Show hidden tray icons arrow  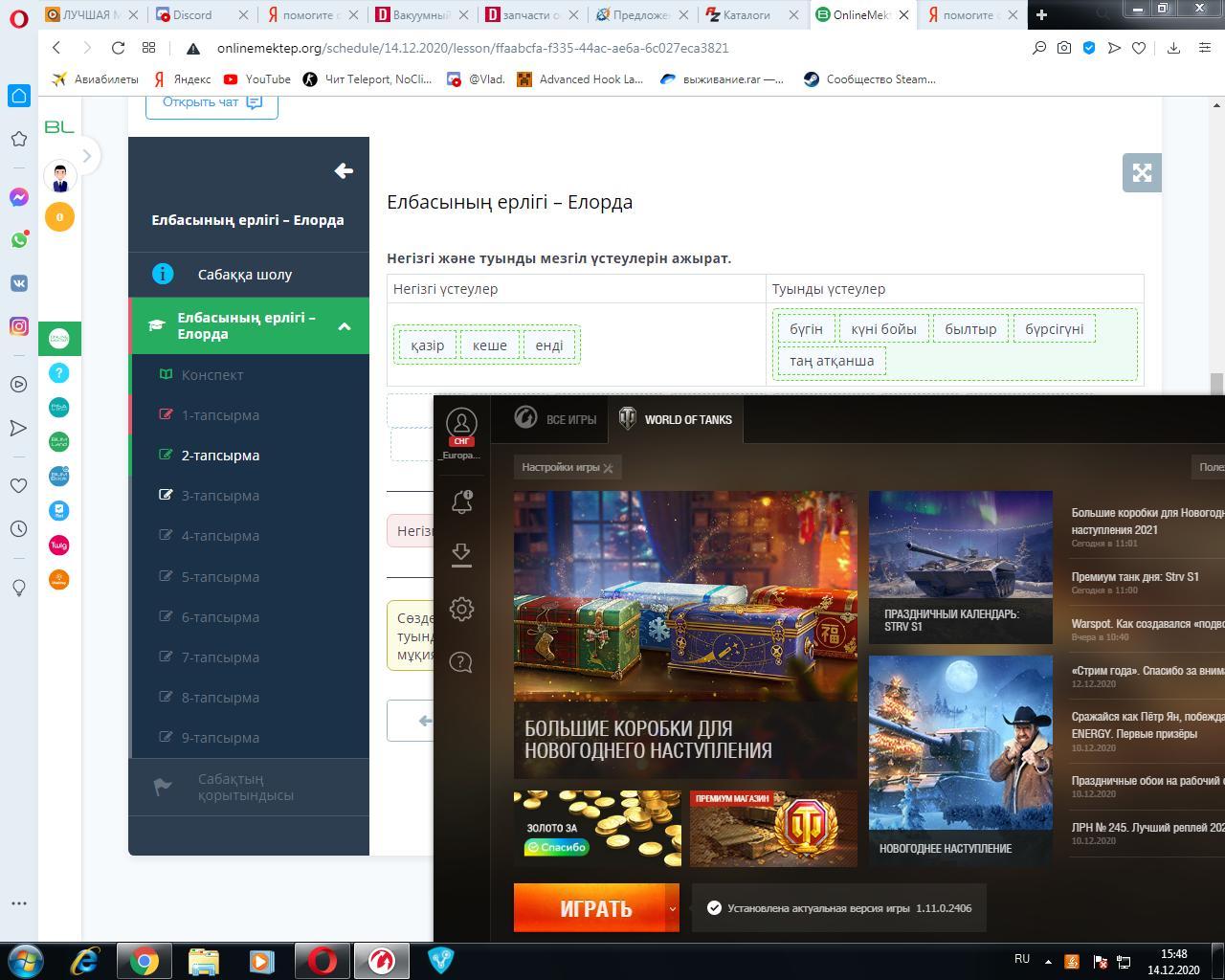(x=1048, y=961)
